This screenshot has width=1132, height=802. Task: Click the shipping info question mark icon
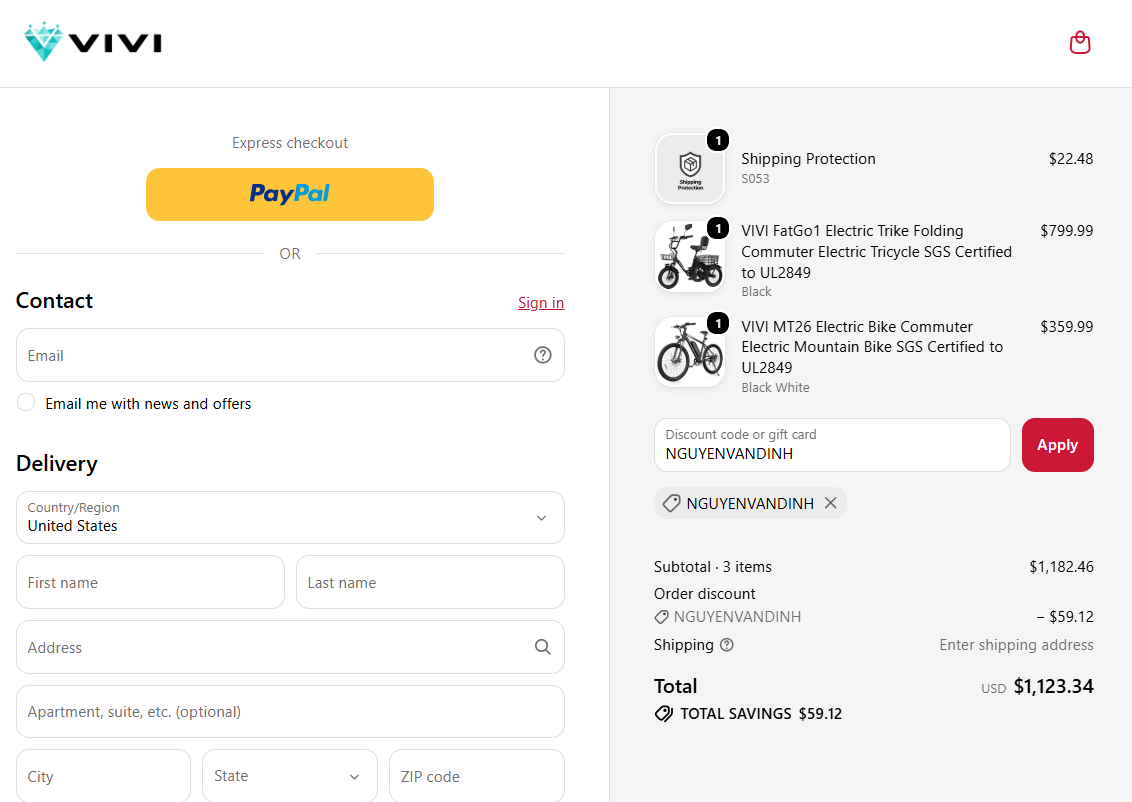(727, 645)
